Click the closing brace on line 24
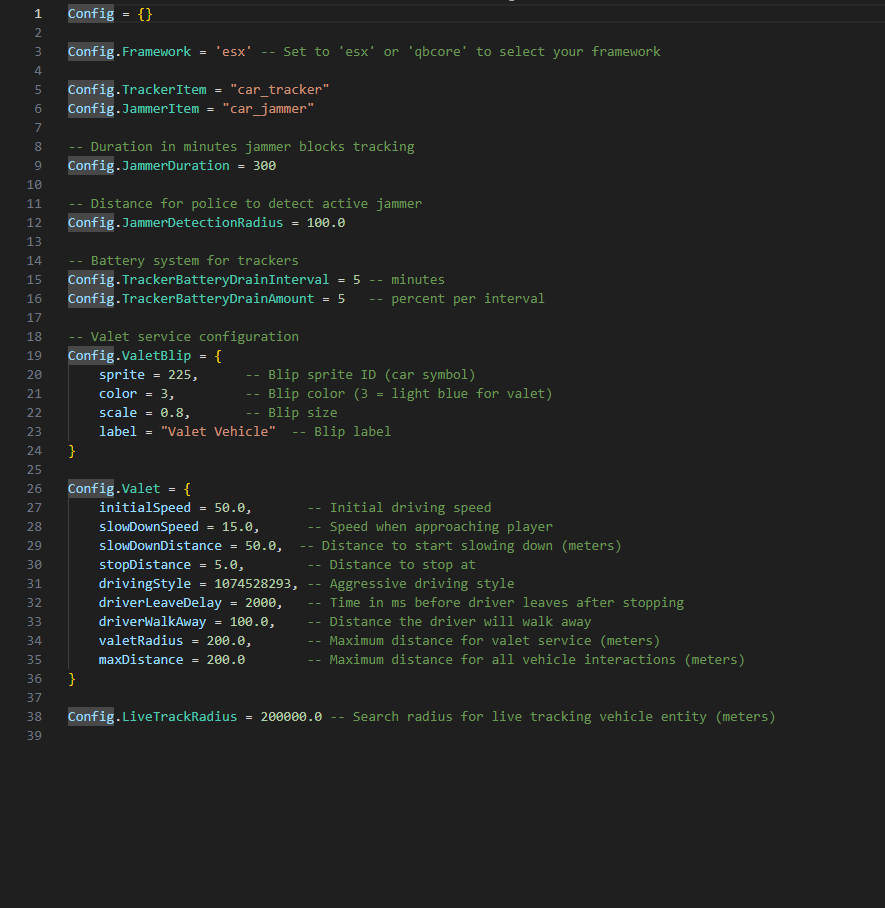The image size is (885, 908). [72, 451]
